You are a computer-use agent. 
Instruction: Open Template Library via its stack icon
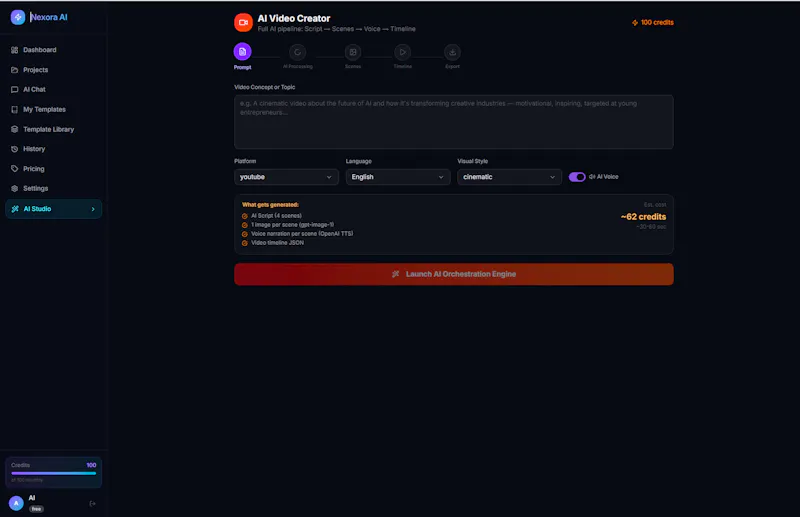[x=14, y=129]
